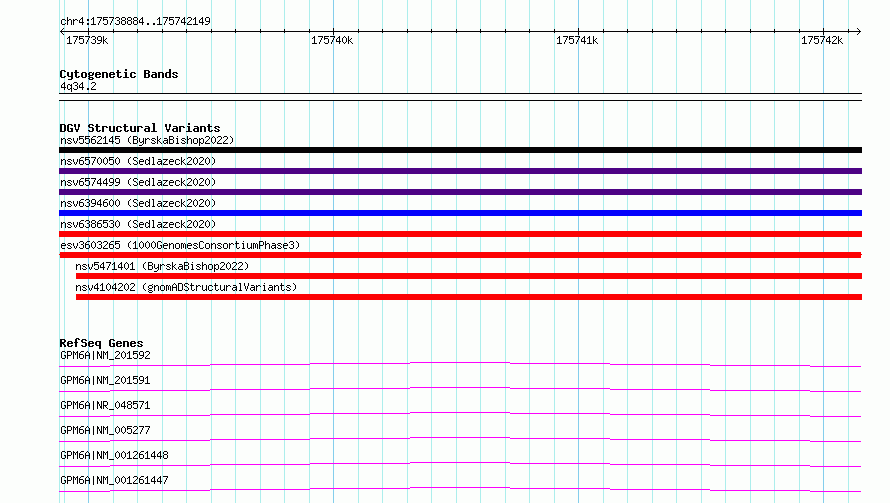890x503 pixels.
Task: Click the red esv3603265 variant bar
Action: coord(460,255)
